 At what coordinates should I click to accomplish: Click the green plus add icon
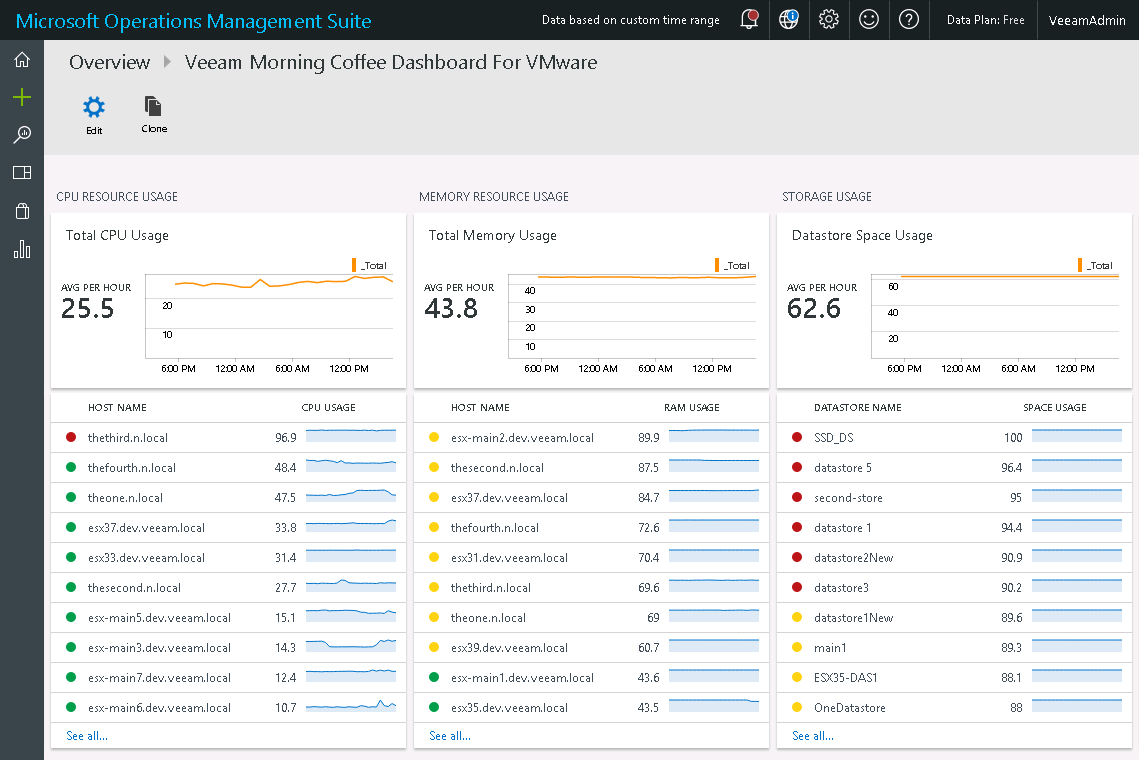pos(22,97)
